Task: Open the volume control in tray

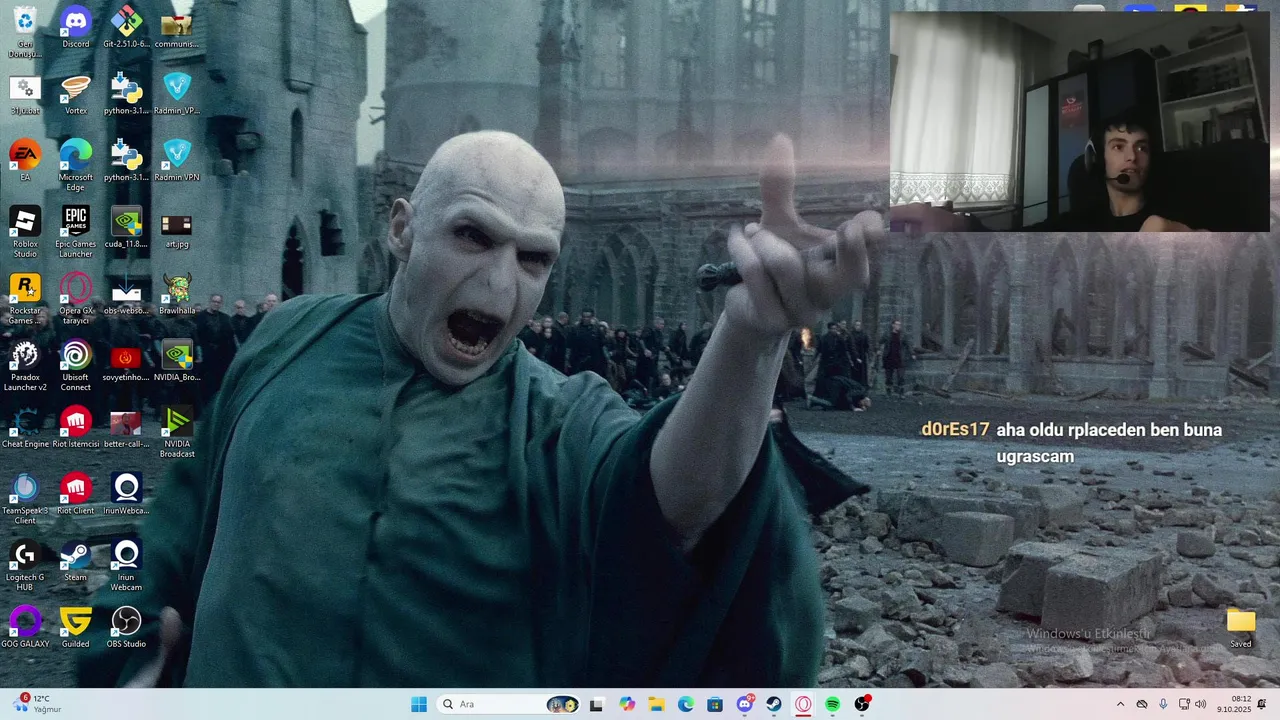Action: 1201,704
